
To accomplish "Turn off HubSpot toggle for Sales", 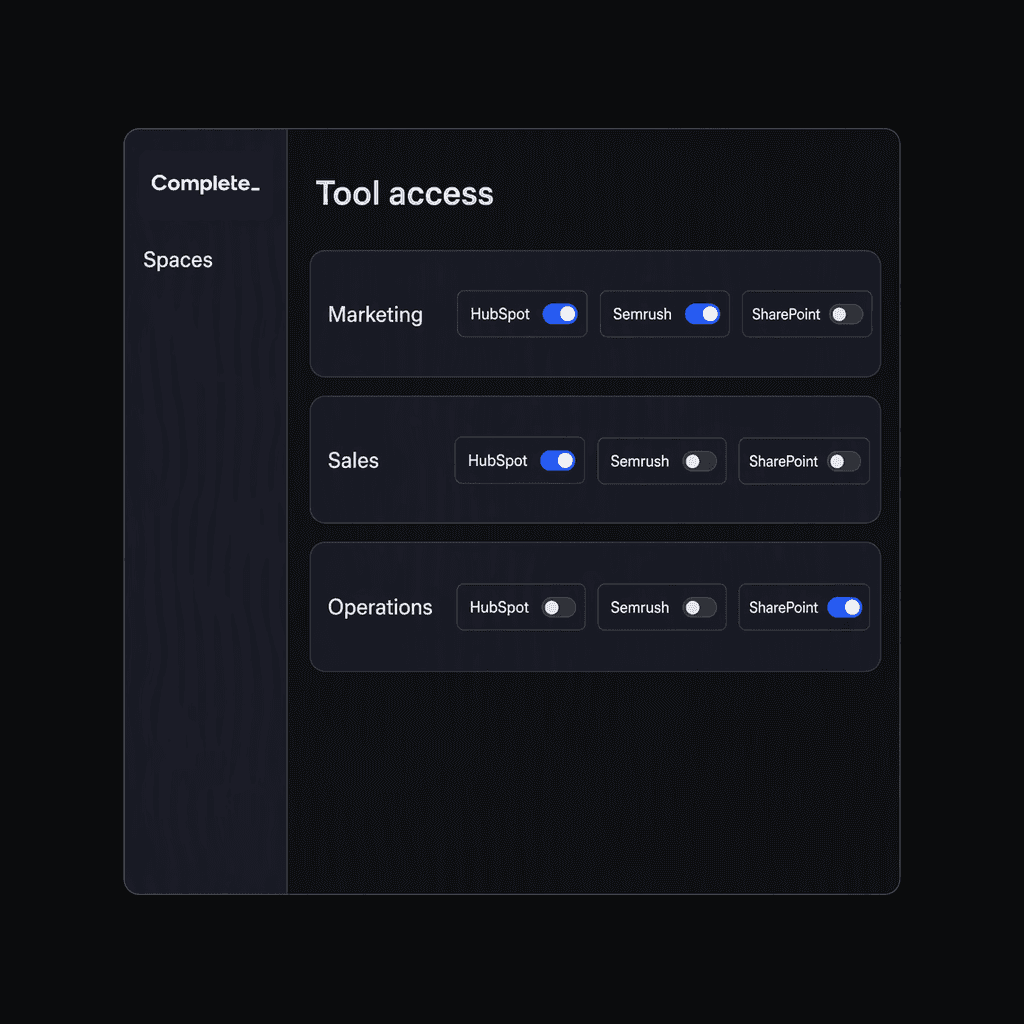I will coord(557,460).
